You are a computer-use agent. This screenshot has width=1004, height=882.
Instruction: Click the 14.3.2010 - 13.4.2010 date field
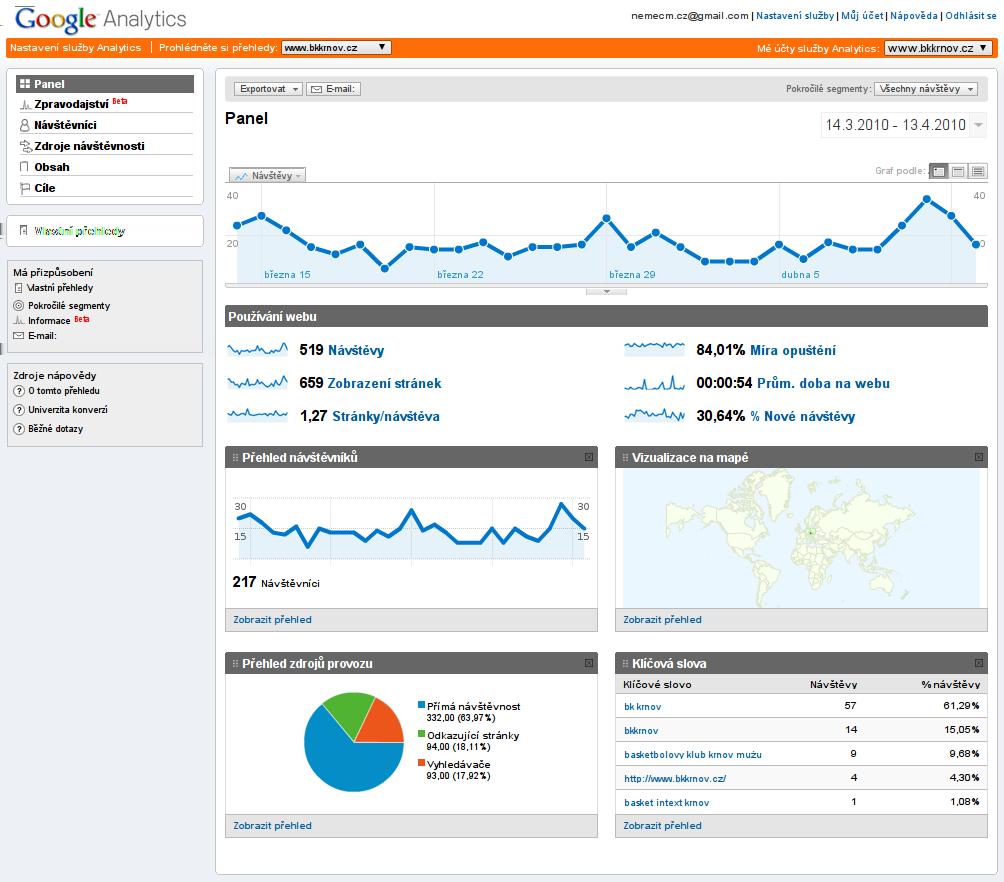click(x=895, y=125)
